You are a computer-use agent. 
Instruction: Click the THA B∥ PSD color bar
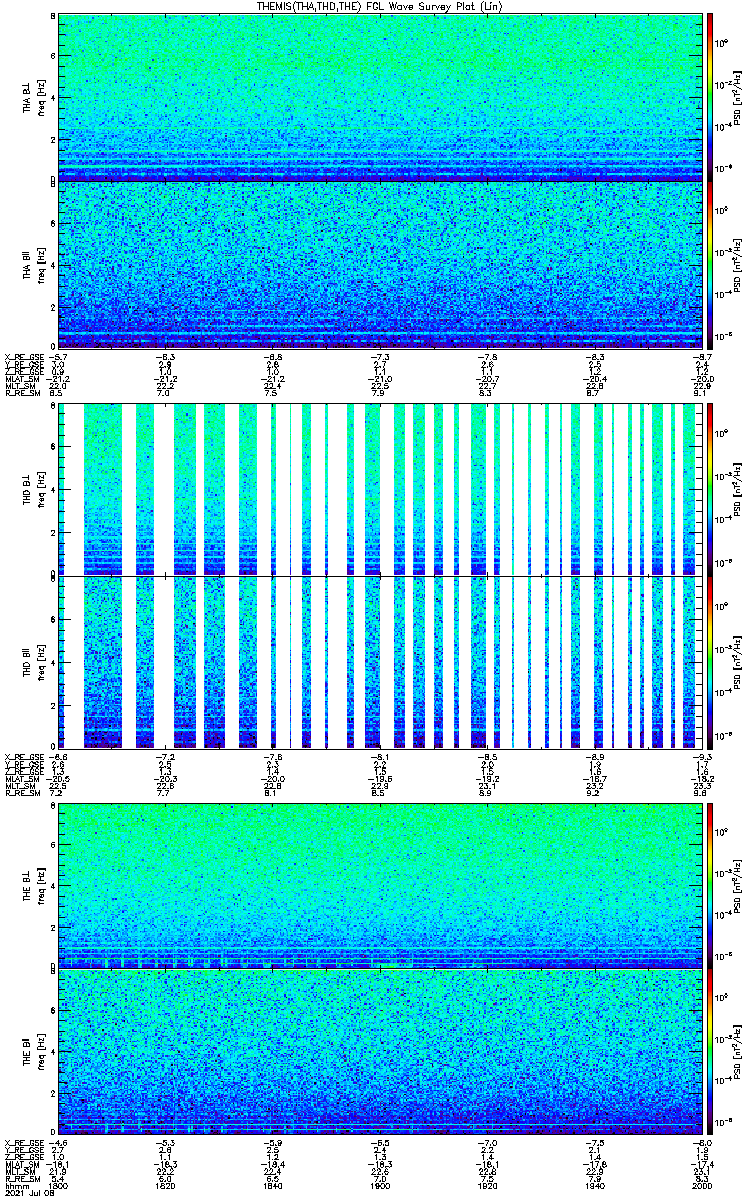coord(711,264)
